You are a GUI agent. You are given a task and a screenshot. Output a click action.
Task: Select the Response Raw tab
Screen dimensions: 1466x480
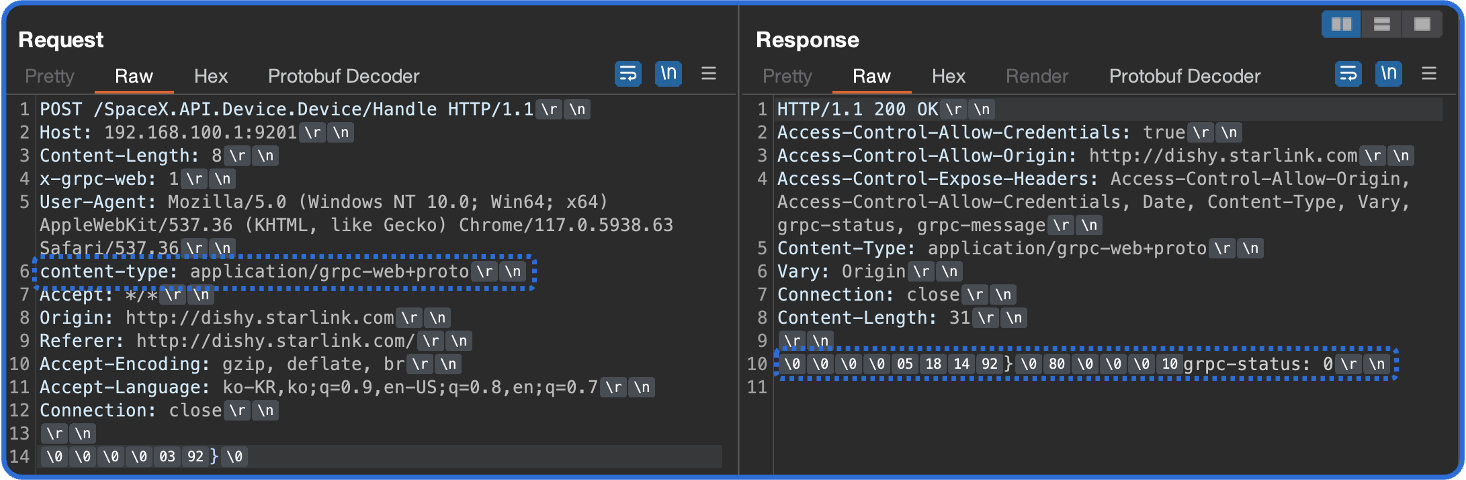pos(872,76)
